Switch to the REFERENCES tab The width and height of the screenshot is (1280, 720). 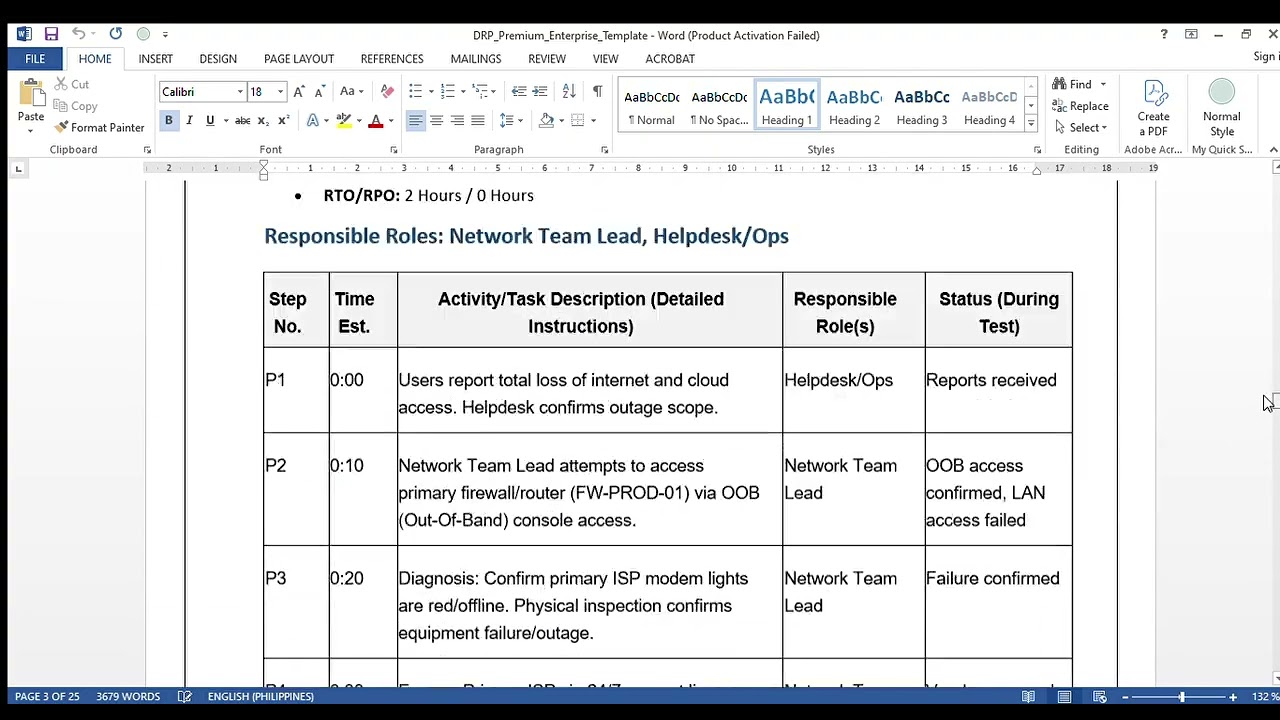coord(392,59)
